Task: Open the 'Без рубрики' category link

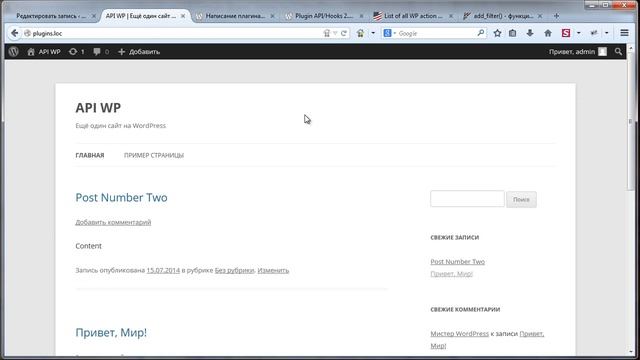Action: point(234,270)
